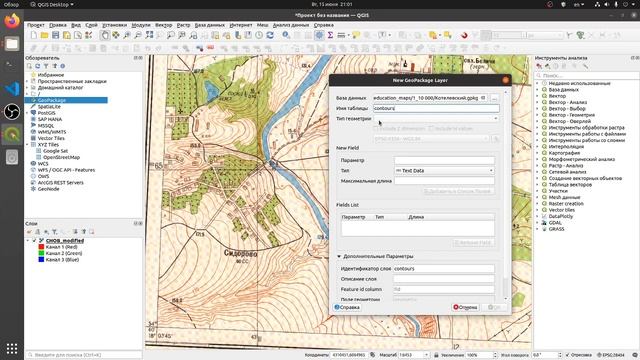Toggle visibility checkbox of СНОВ_modified layer
This screenshot has height=360, width=640.
[x=34, y=241]
